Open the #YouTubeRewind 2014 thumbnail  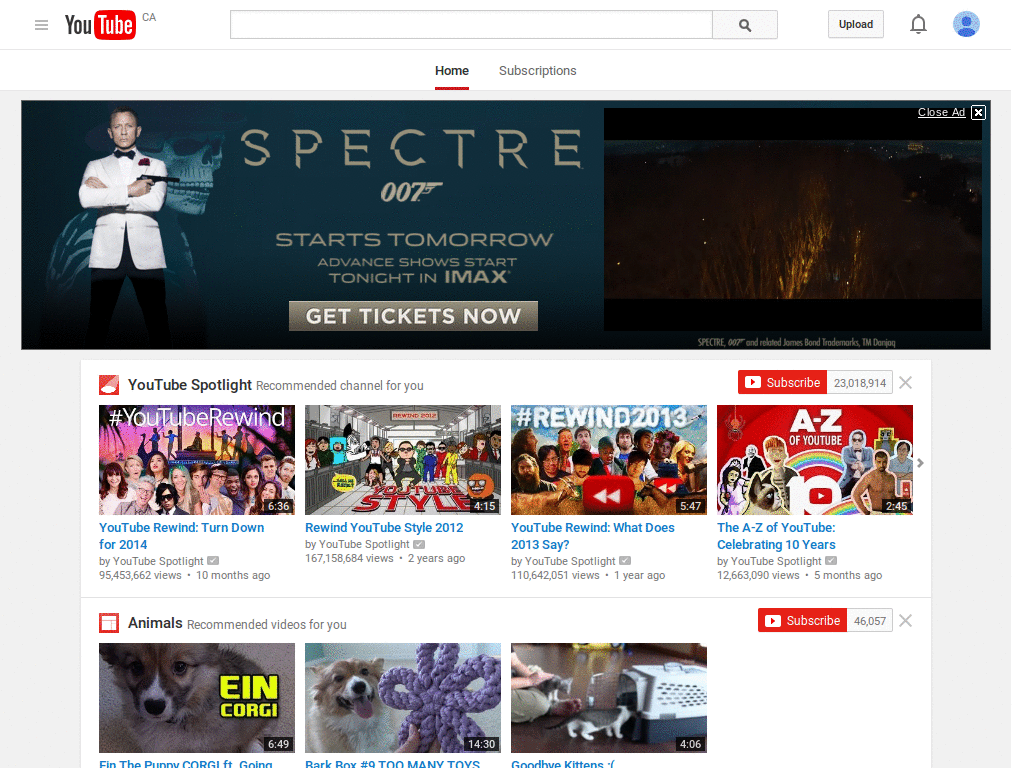pos(197,460)
